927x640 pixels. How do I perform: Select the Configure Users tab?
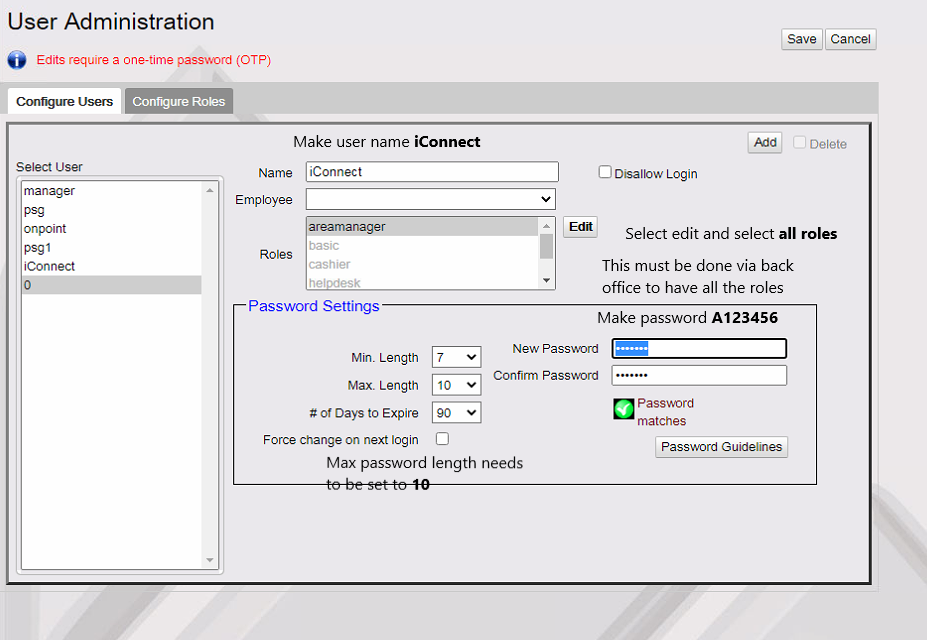[x=65, y=101]
